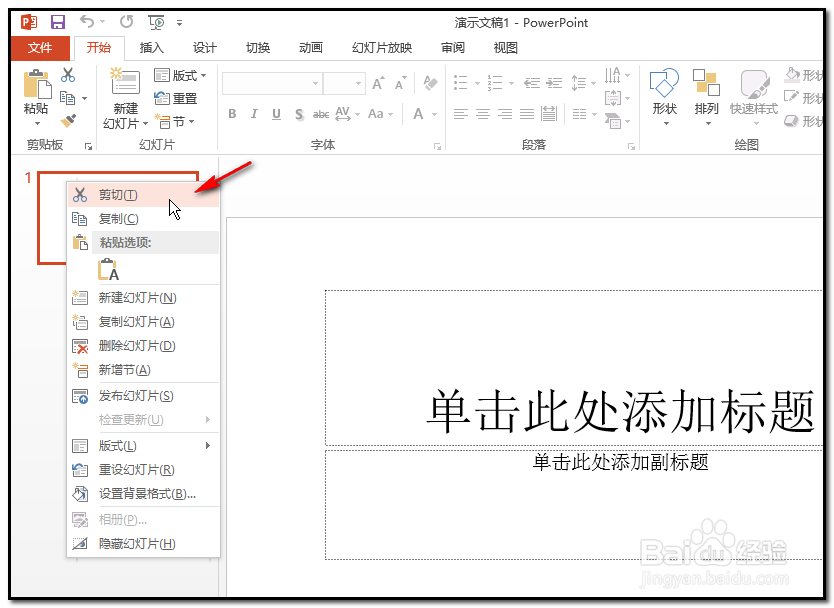Select the 快速样式 (Quick Styles) icon
Image resolution: width=834 pixels, height=608 pixels.
[x=753, y=95]
